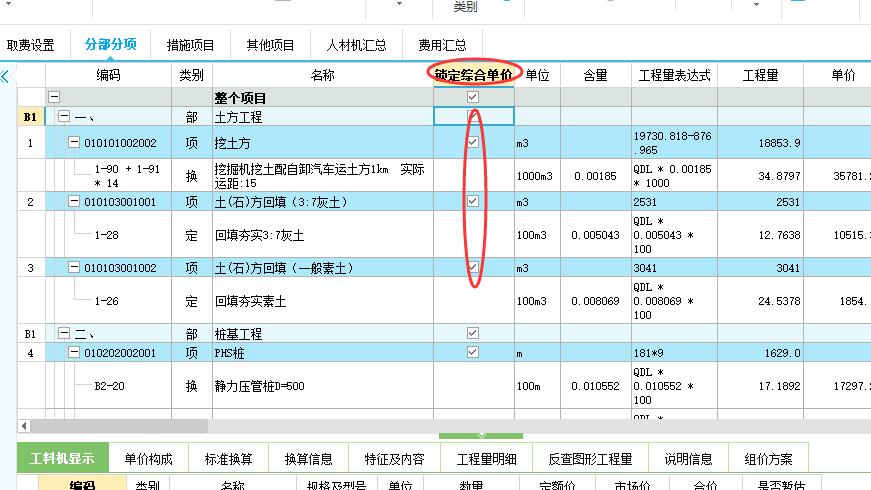Toggle lock checkbox for 土(石)方回填(一般素土)
This screenshot has height=490, width=871.
click(473, 267)
